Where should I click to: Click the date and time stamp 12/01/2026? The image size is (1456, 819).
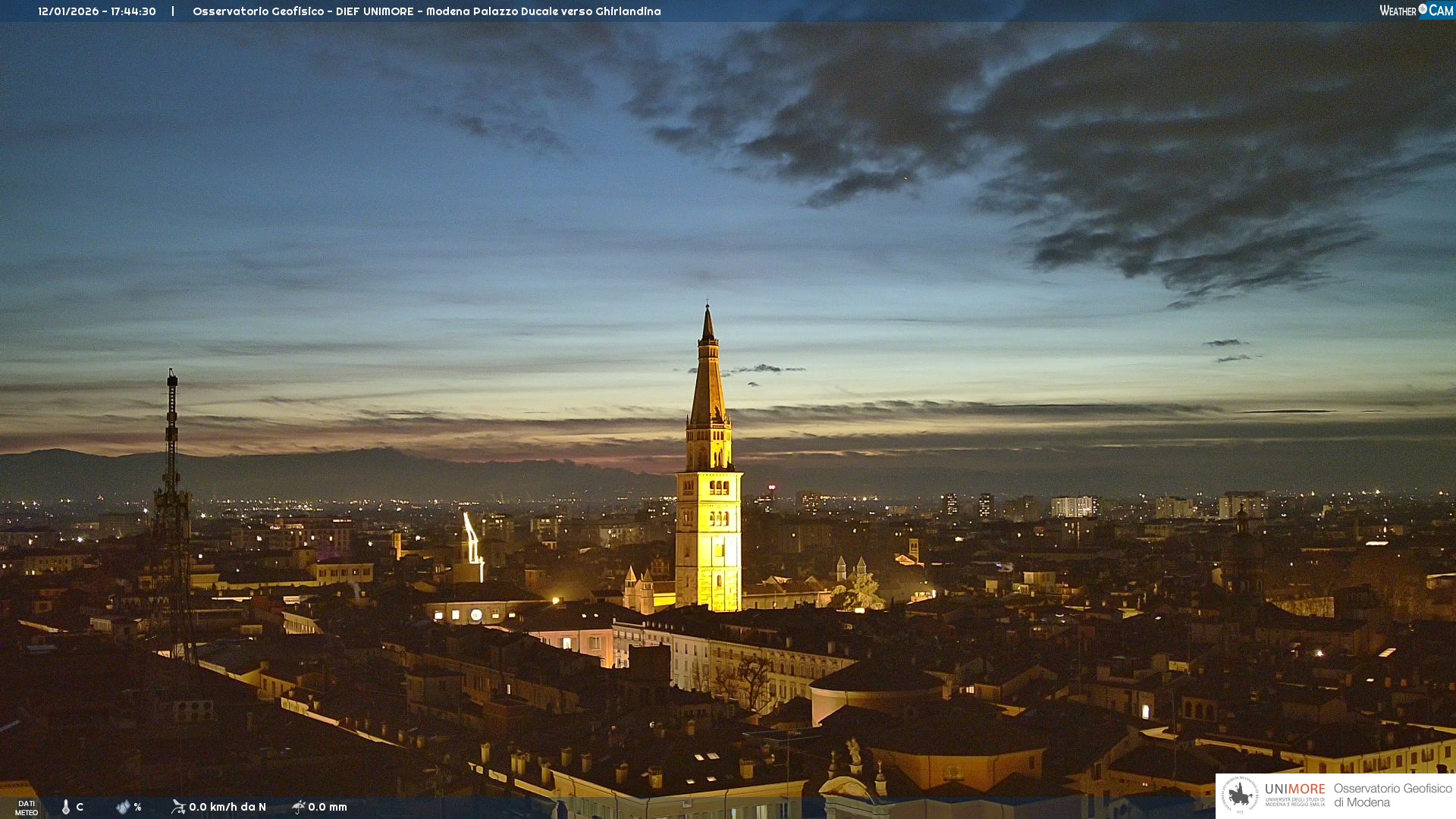pos(97,11)
